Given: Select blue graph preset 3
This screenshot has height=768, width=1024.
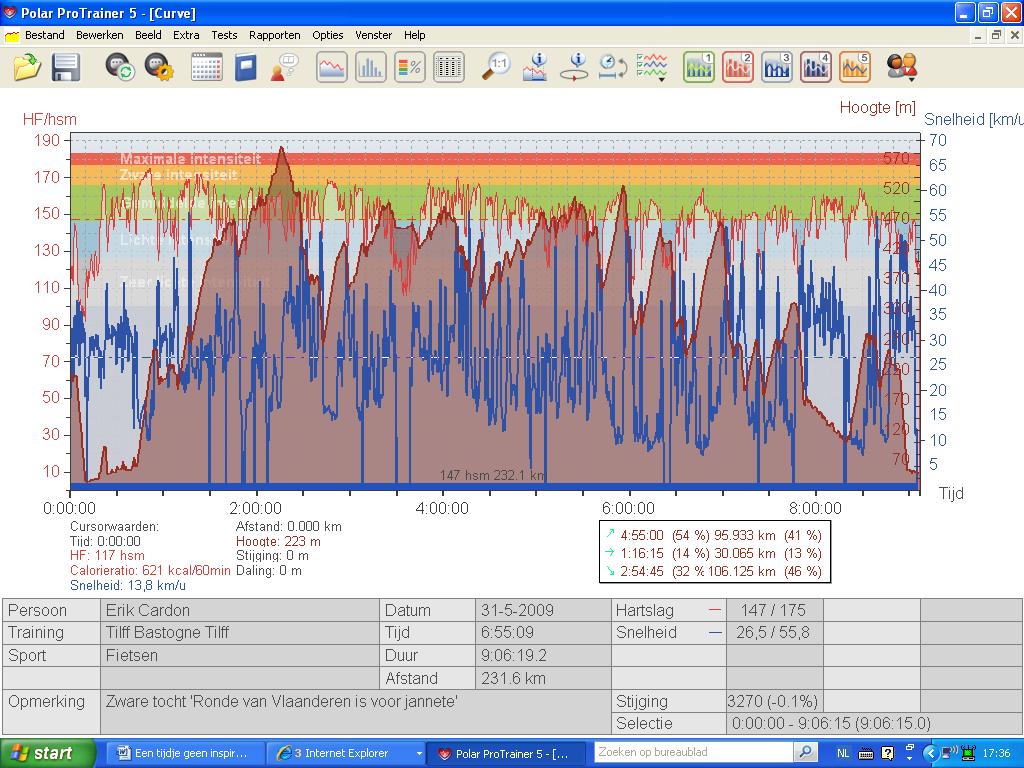Looking at the screenshot, I should tap(777, 67).
